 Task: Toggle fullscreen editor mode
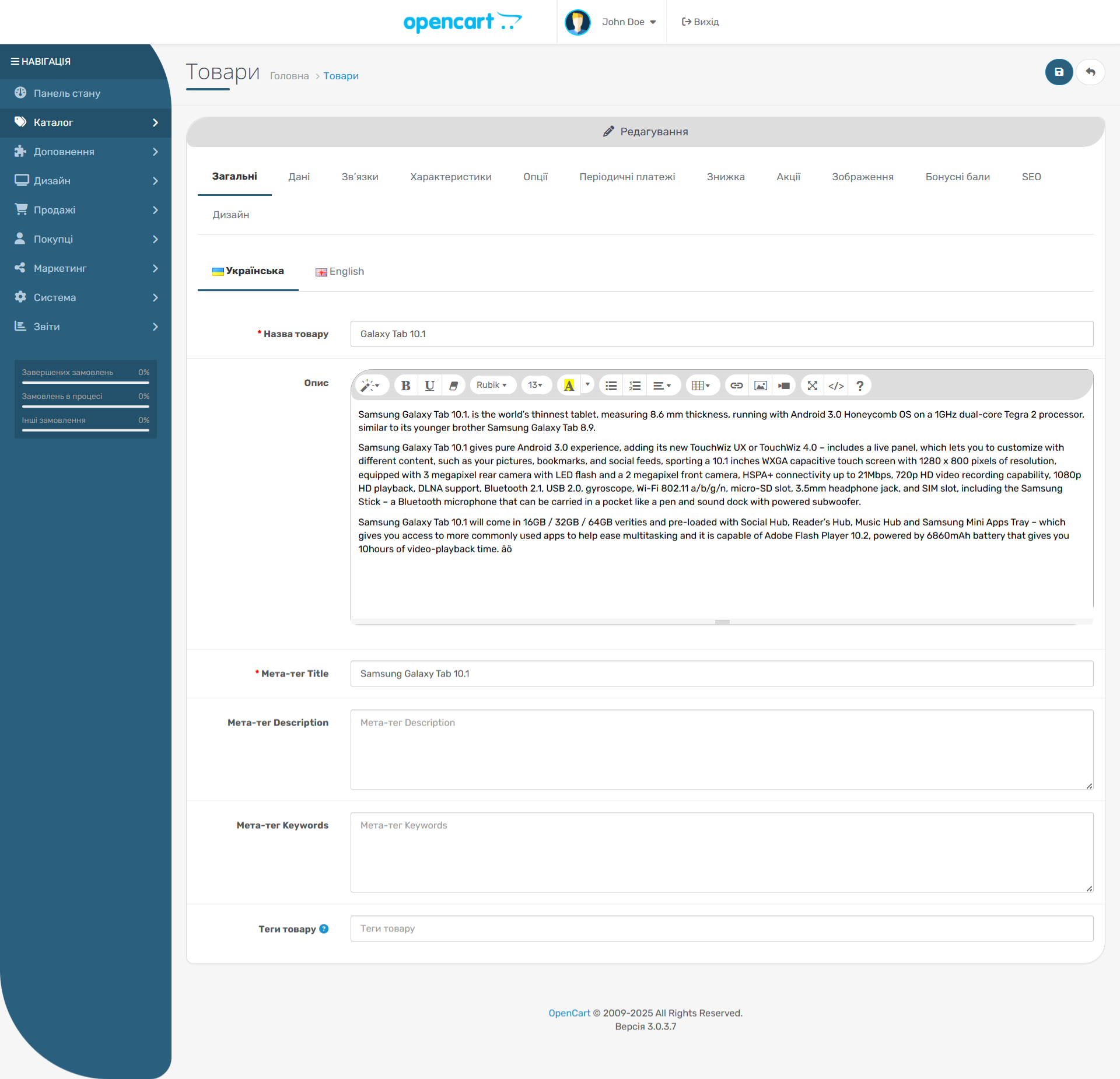[813, 386]
